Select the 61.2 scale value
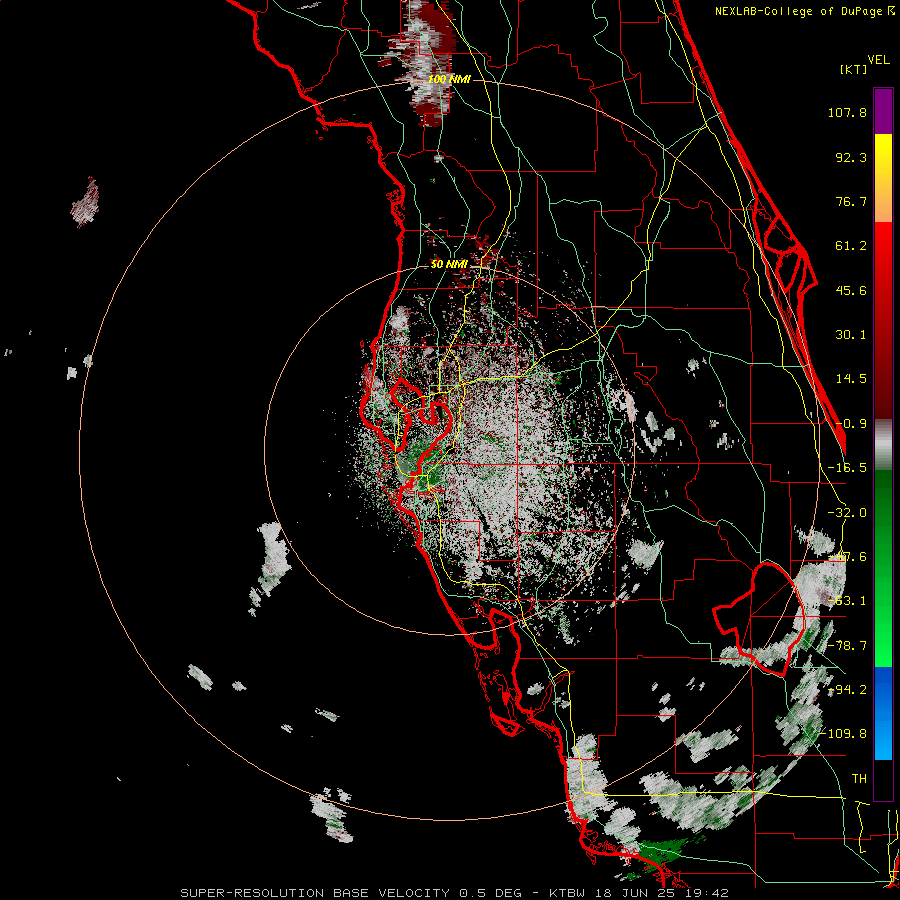 (x=851, y=246)
